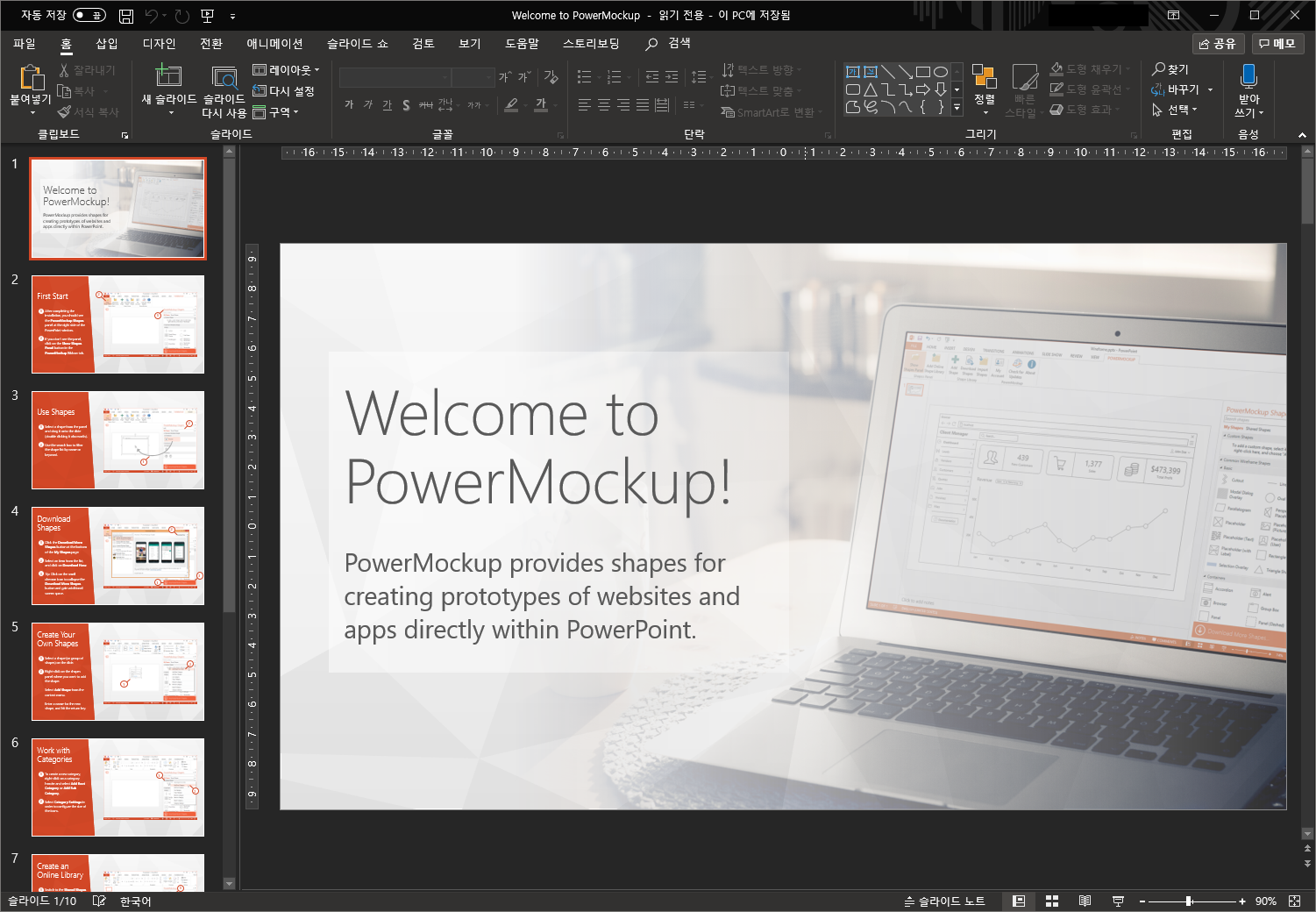Switch to the Storyboarding (스토리보딩) tab
This screenshot has height=912, width=1316.
pos(591,43)
